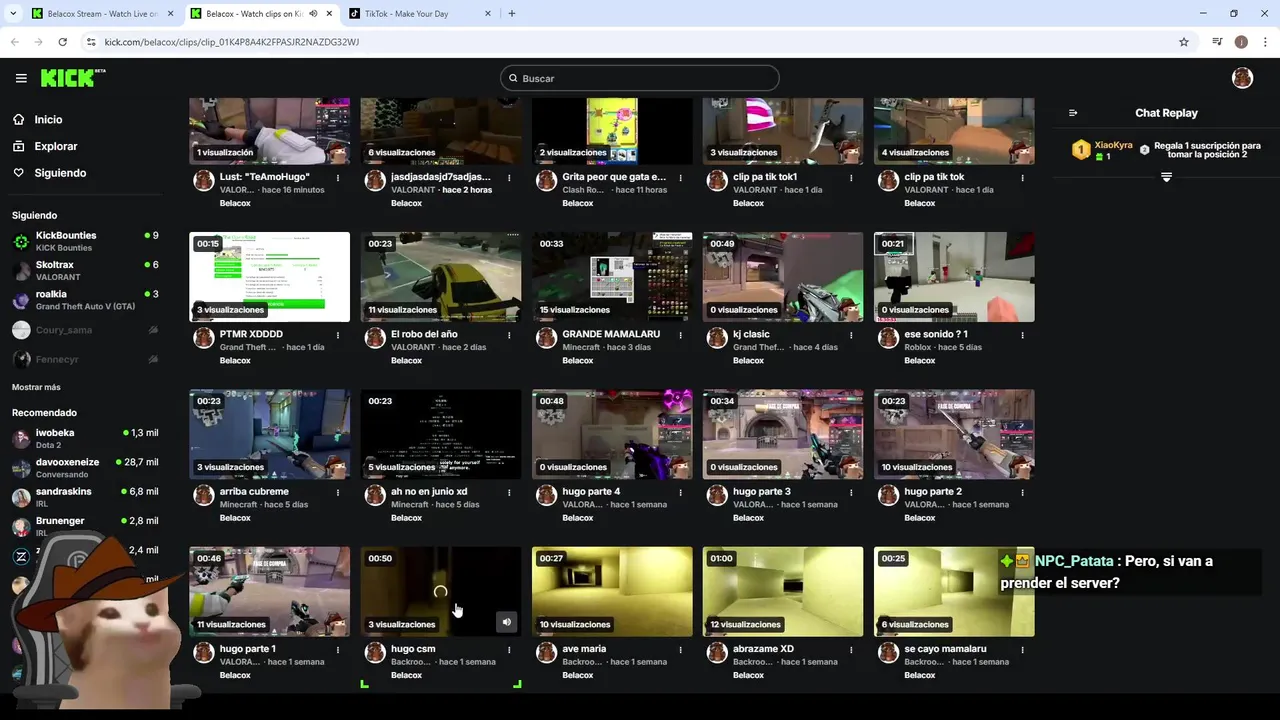Bookmark this page with star icon

coord(1184,42)
